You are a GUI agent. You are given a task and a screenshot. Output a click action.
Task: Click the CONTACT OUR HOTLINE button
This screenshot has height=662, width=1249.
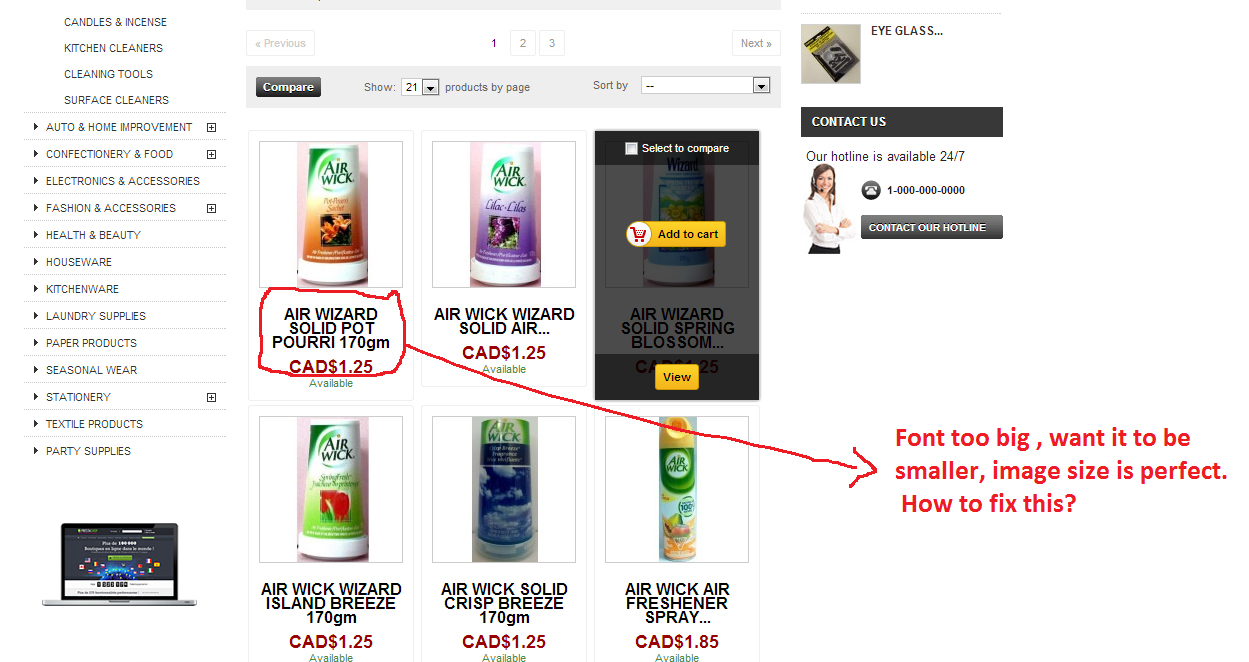tap(931, 227)
